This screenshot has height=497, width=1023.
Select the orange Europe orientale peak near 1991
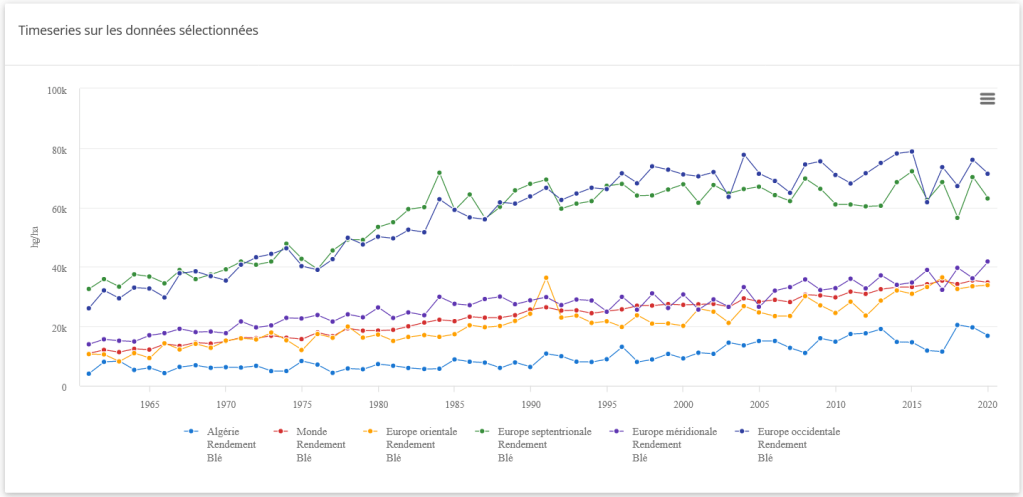pyautogui.click(x=546, y=278)
